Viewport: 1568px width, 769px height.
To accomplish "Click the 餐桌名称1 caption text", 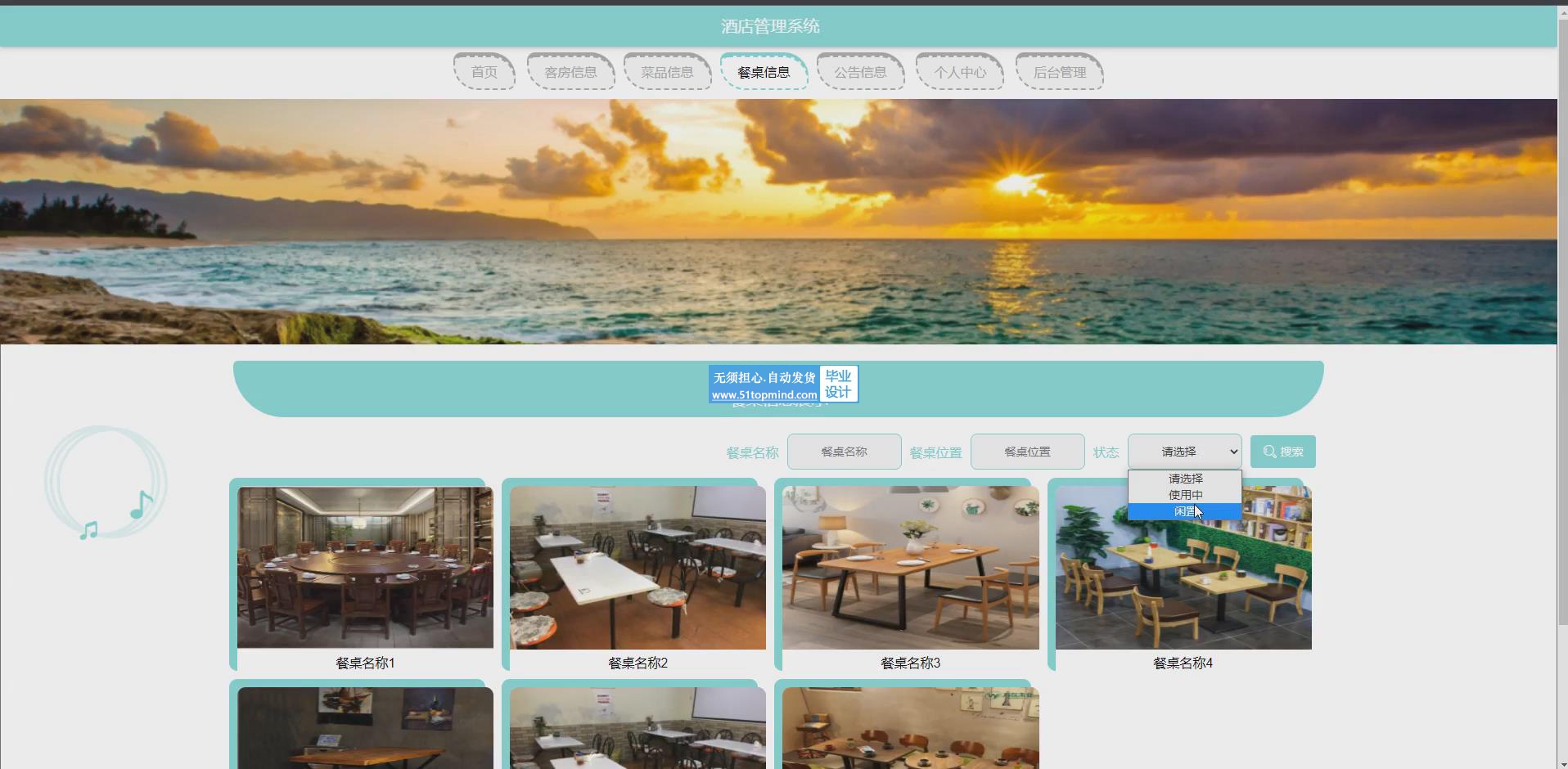I will coord(365,663).
